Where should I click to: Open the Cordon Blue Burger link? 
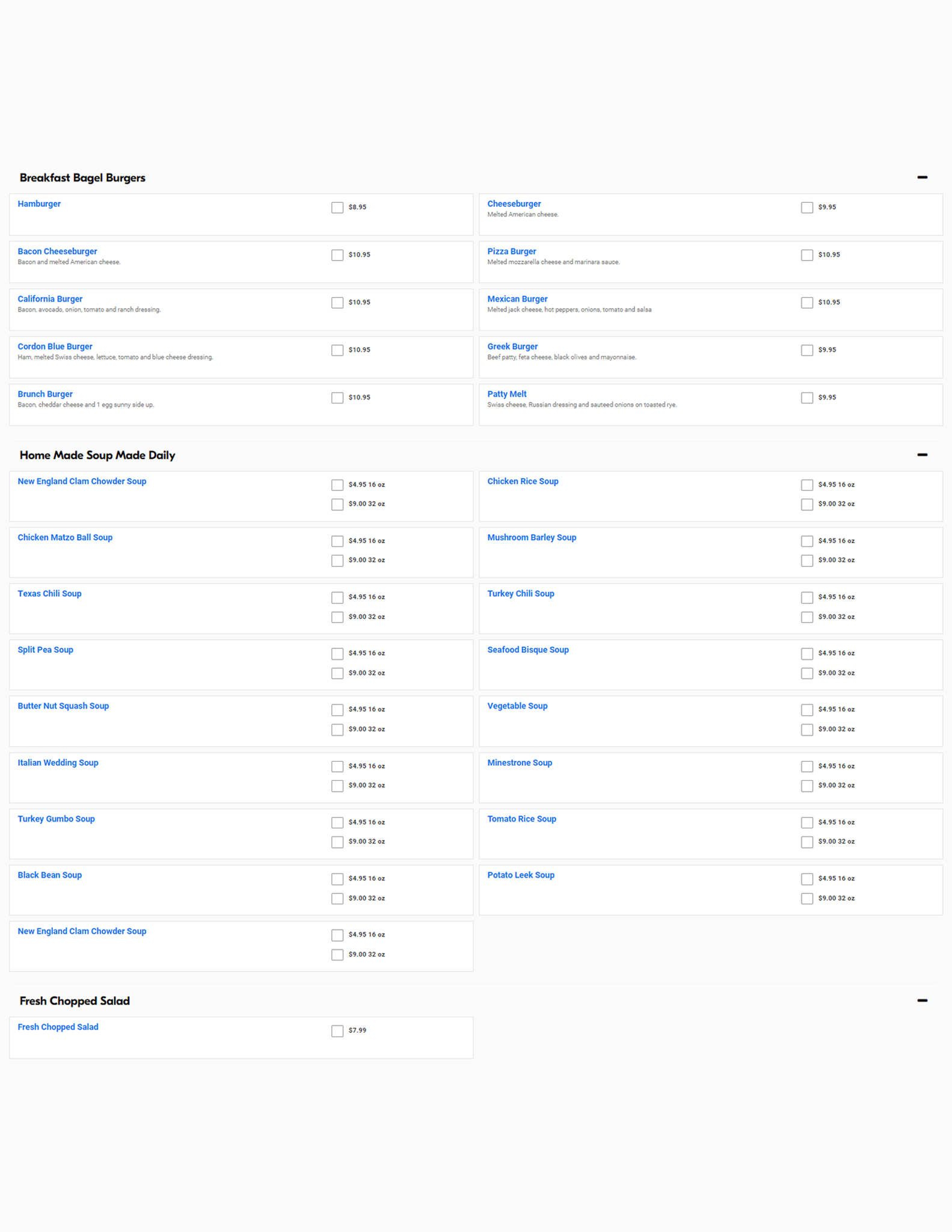pos(55,346)
